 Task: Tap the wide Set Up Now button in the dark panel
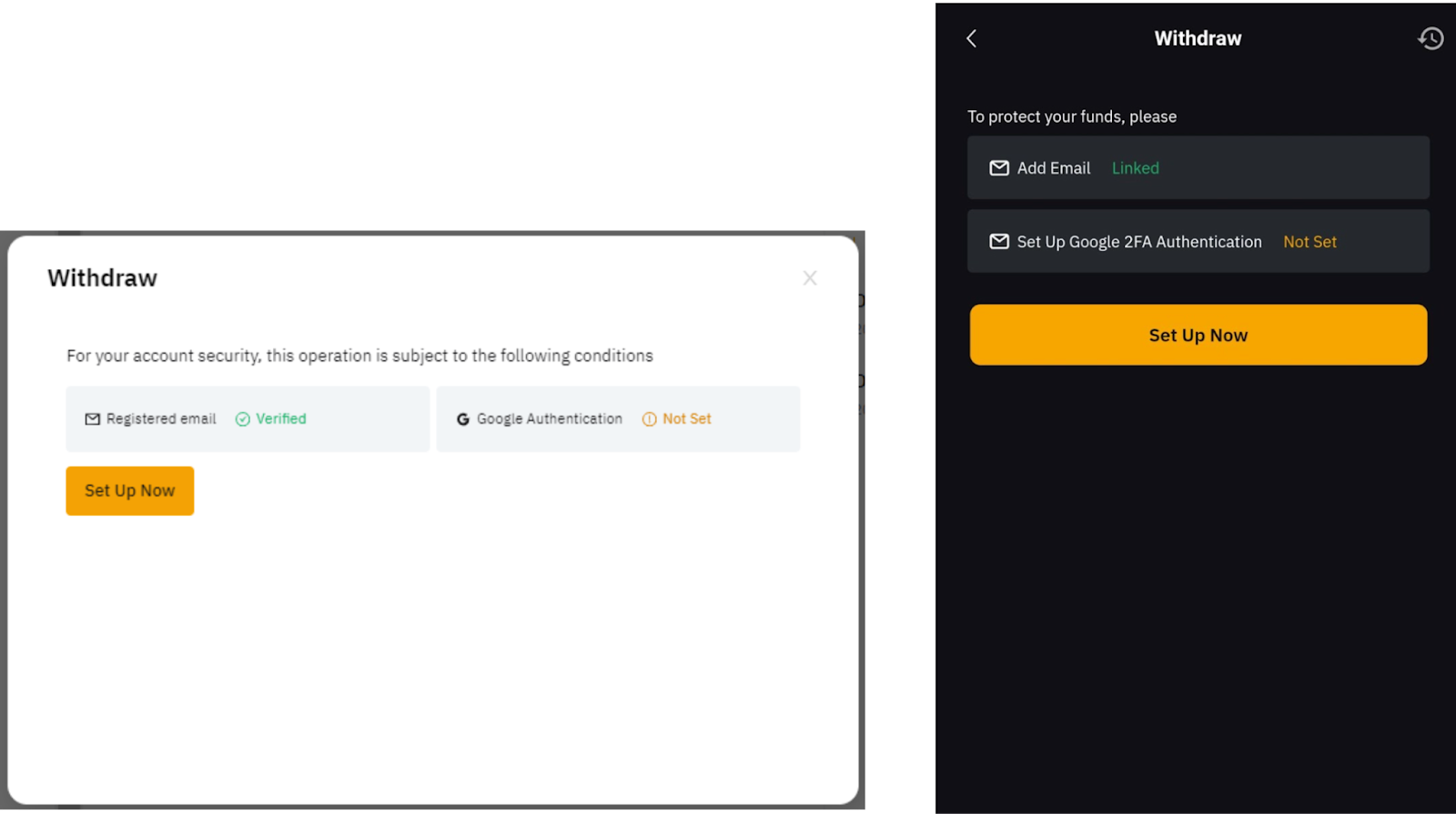coord(1198,335)
